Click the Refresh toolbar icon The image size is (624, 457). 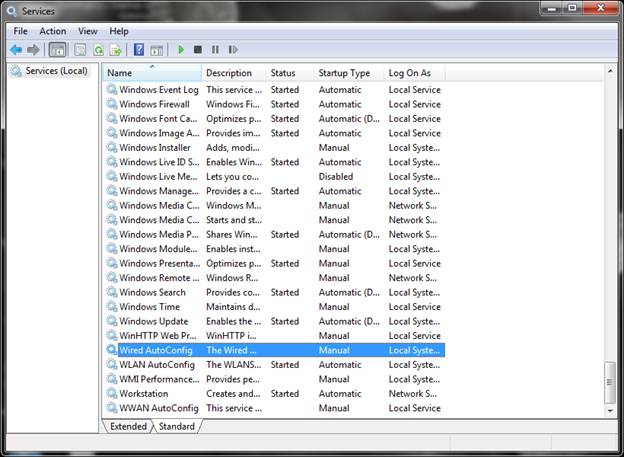(x=98, y=50)
